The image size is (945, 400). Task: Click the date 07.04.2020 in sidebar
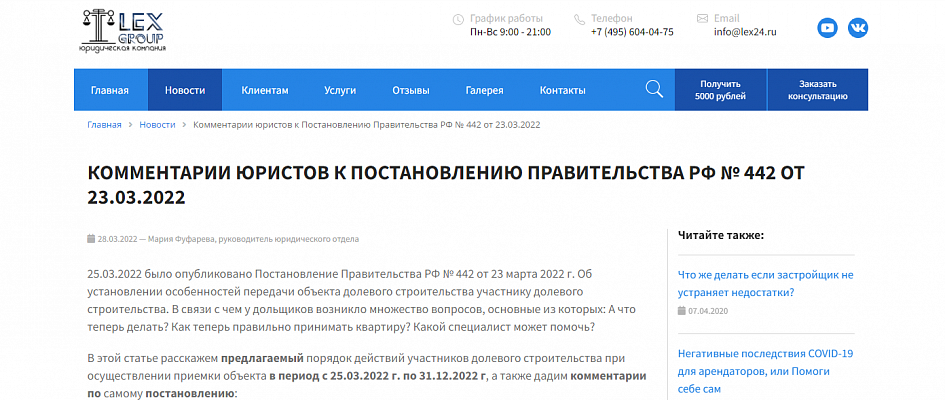click(708, 311)
